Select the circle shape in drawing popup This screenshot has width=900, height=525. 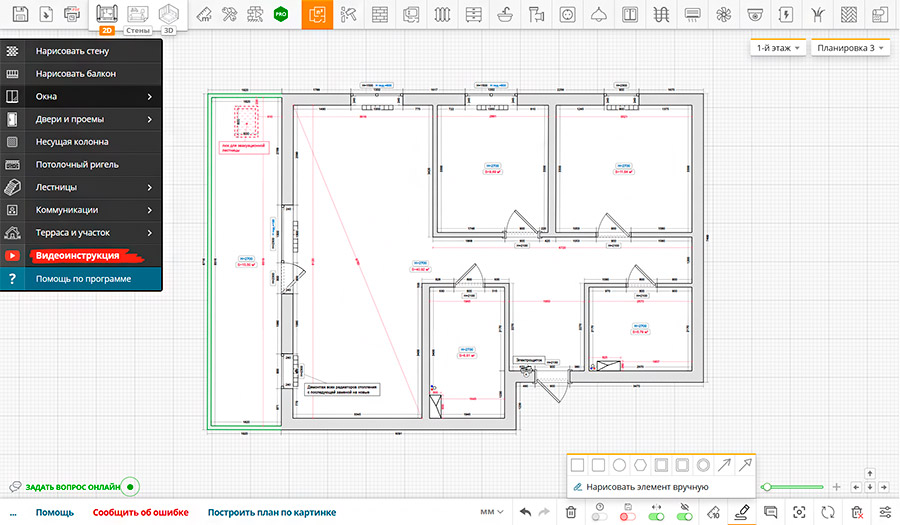click(619, 465)
